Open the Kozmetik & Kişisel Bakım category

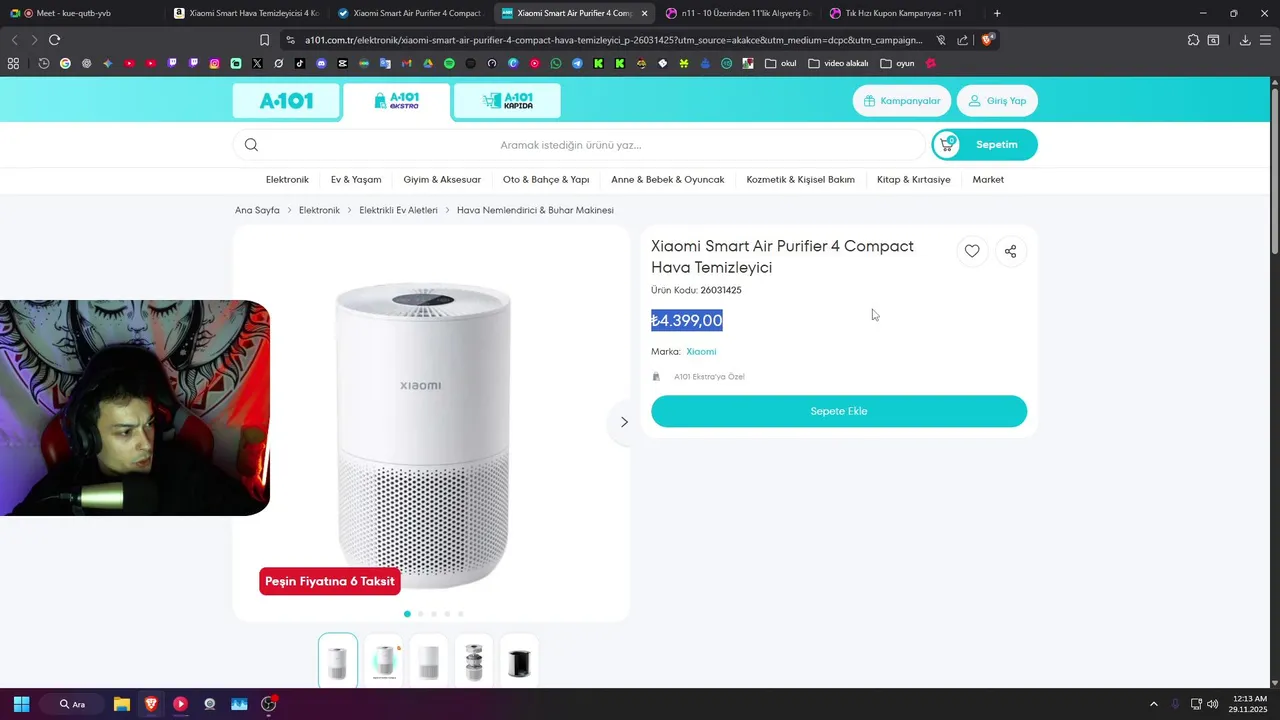(800, 180)
